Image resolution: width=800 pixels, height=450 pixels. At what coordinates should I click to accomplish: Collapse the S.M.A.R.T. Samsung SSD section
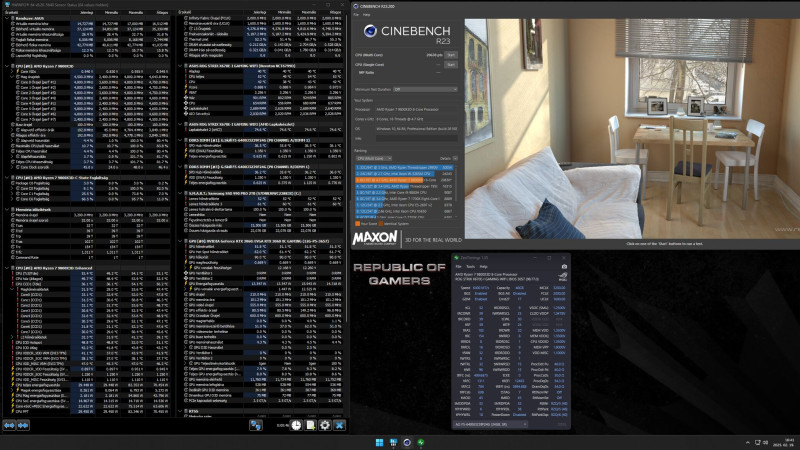point(181,193)
